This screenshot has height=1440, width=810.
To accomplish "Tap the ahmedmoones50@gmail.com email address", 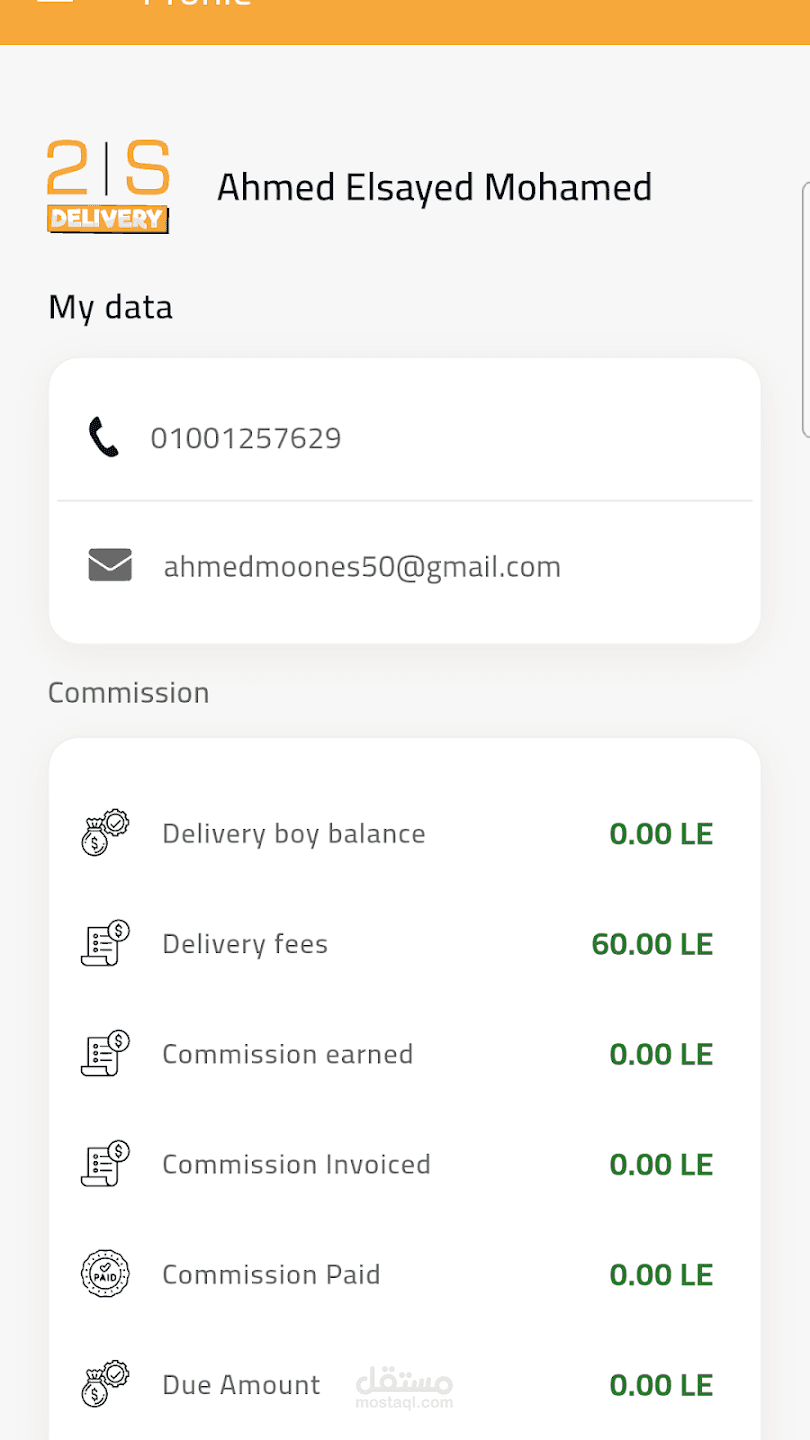I will tap(362, 567).
